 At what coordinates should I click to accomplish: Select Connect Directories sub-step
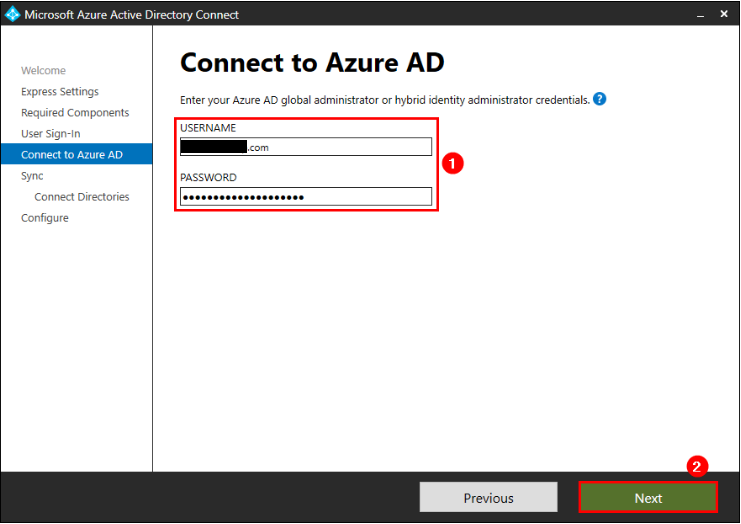[82, 197]
